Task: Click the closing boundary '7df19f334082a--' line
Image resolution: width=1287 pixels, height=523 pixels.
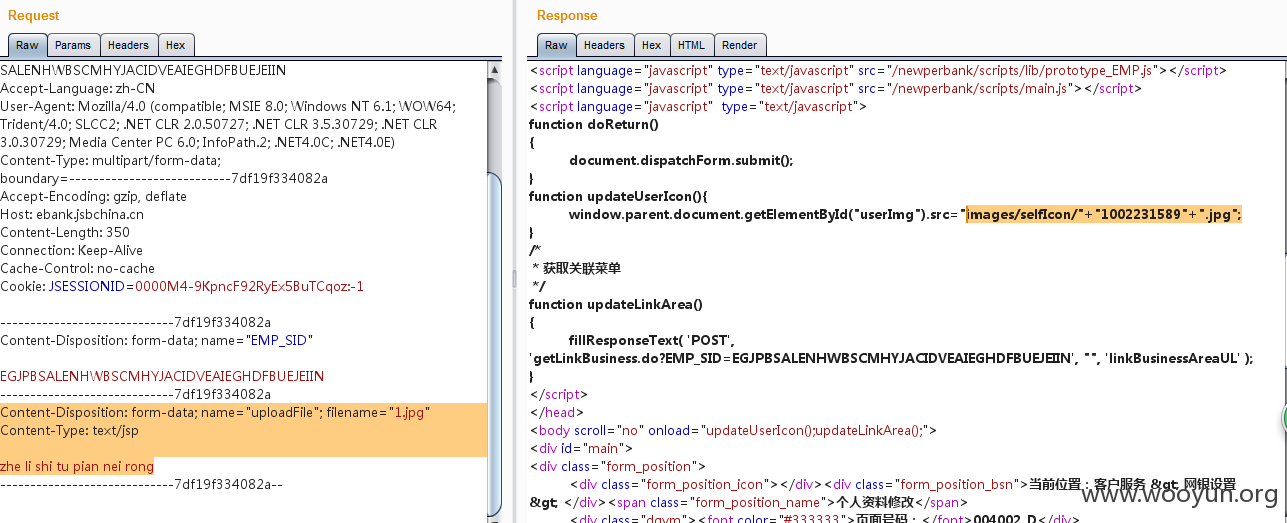Action: click(142, 484)
